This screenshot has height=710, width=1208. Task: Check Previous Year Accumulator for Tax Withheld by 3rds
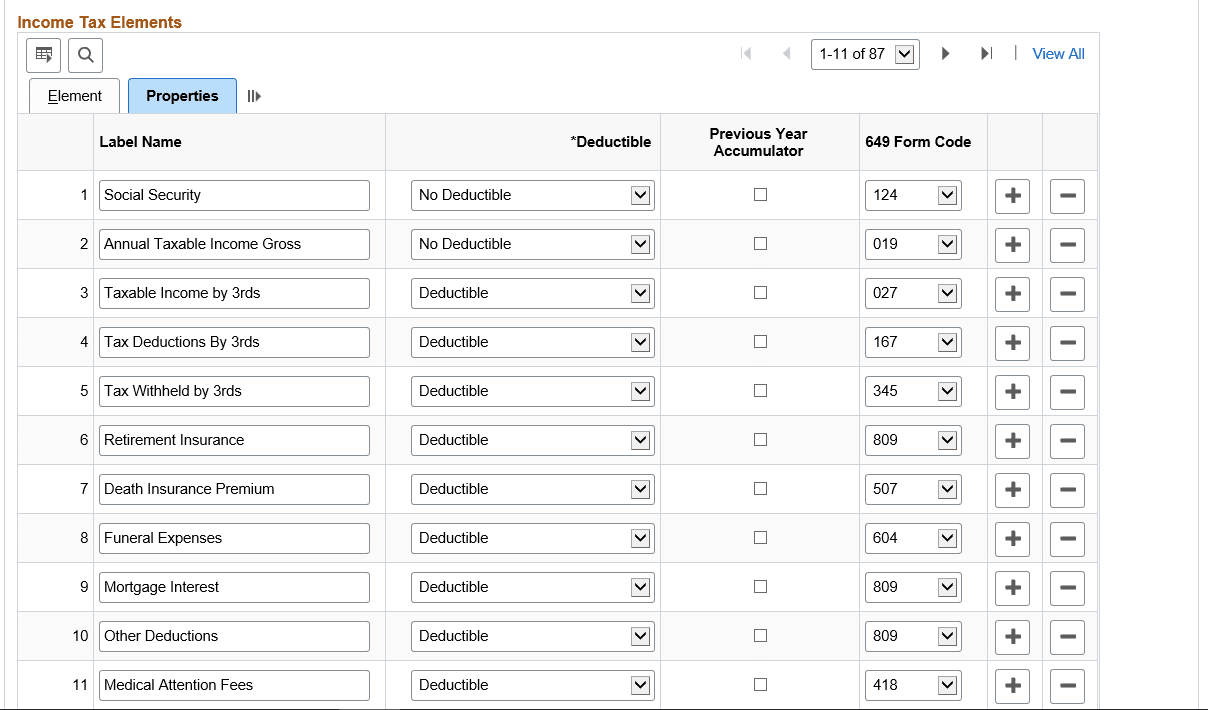pos(760,391)
